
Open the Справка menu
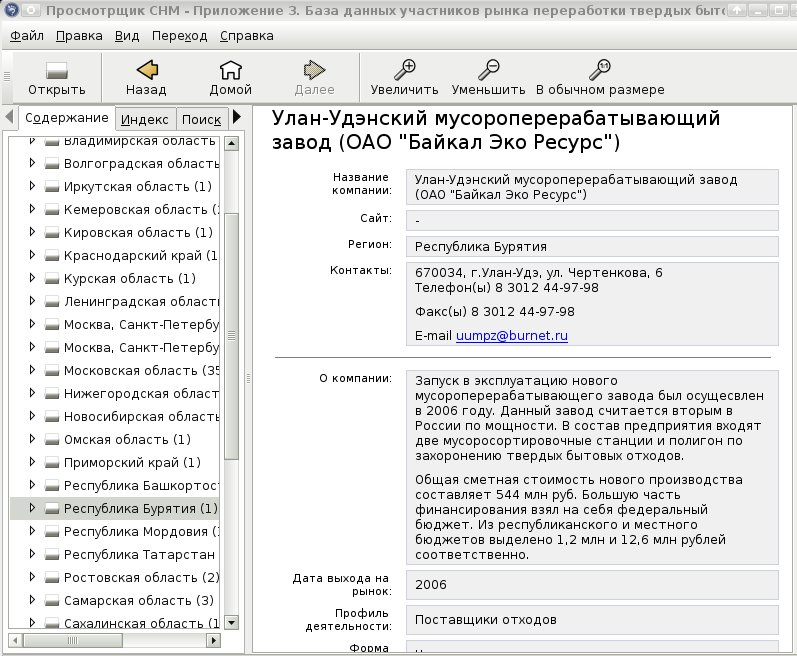pyautogui.click(x=247, y=36)
